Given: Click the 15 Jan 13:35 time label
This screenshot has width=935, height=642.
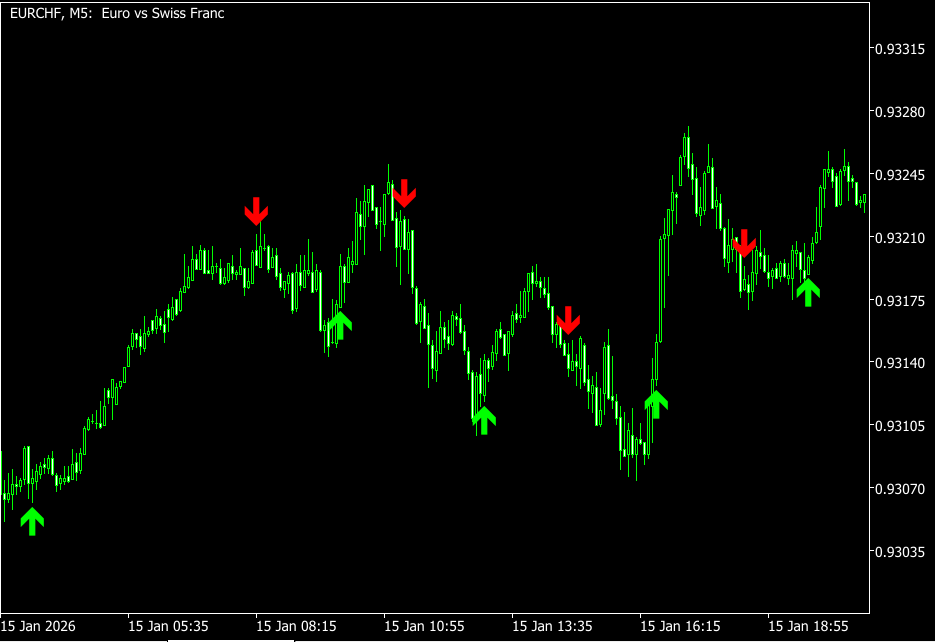Looking at the screenshot, I should coord(552,627).
